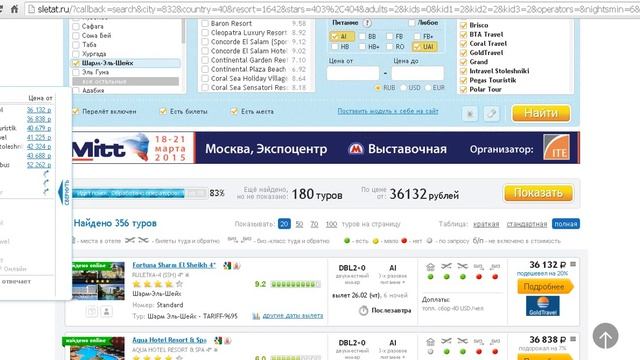Screen dimensions: 640x360
Task: Click the resort list scrollbar
Action: pyautogui.click(x=183, y=31)
